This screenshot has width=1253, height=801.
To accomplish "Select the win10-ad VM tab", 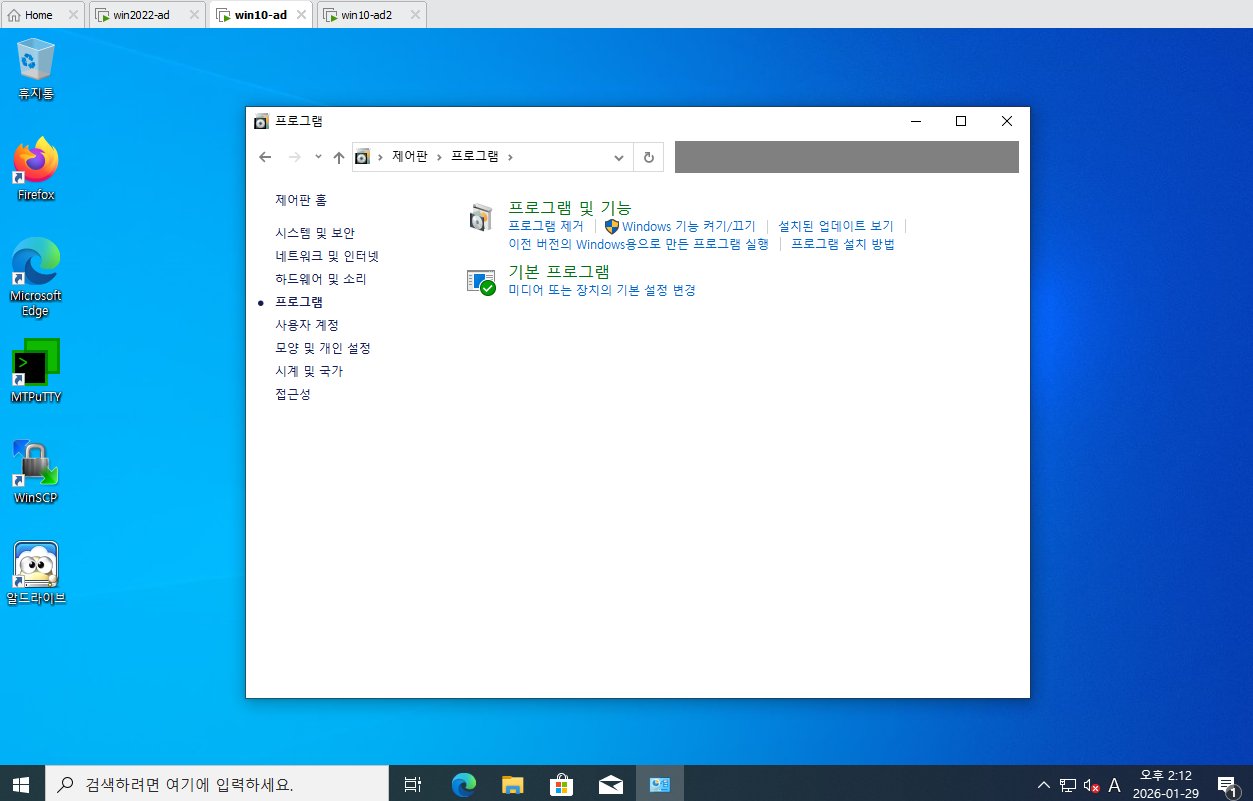I will coord(260,15).
